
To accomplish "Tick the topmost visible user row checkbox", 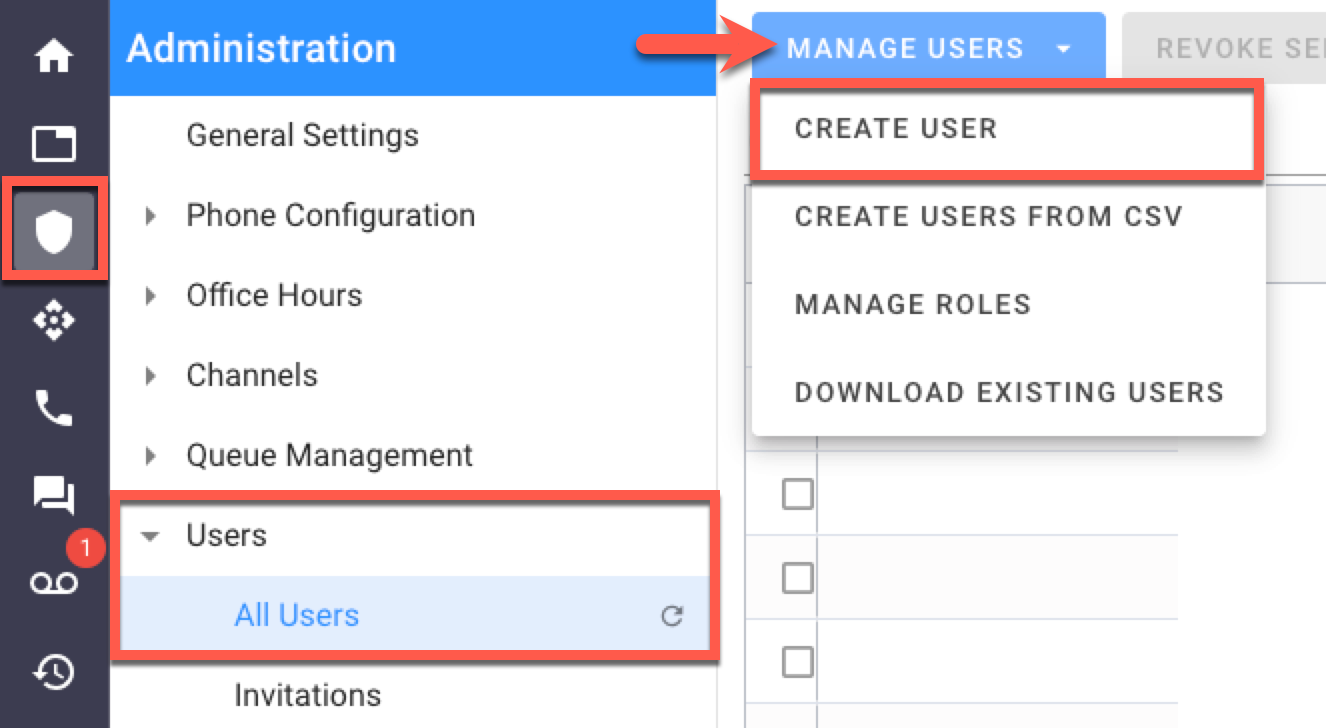I will (x=797, y=494).
